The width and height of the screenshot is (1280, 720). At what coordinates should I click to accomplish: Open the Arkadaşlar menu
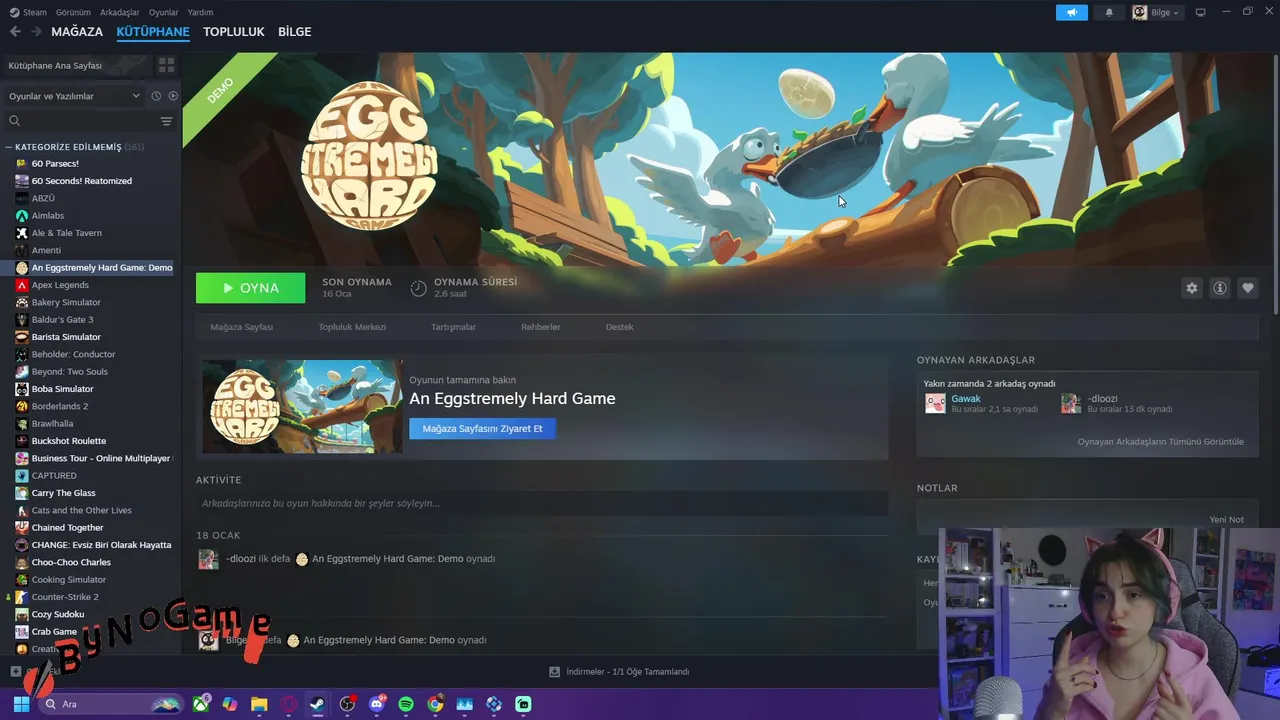pyautogui.click(x=120, y=12)
